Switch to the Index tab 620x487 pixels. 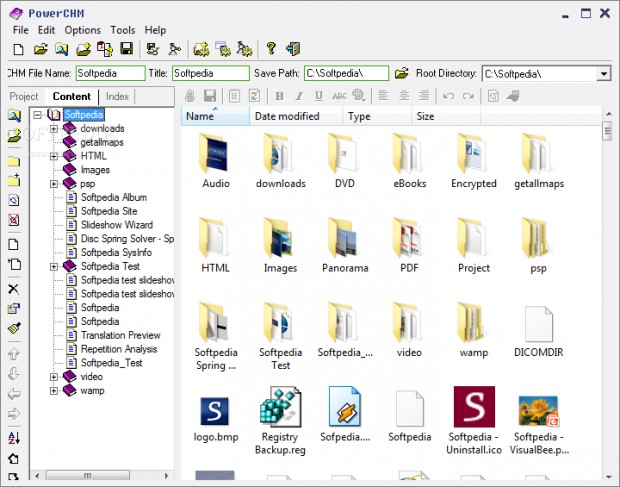[x=117, y=96]
